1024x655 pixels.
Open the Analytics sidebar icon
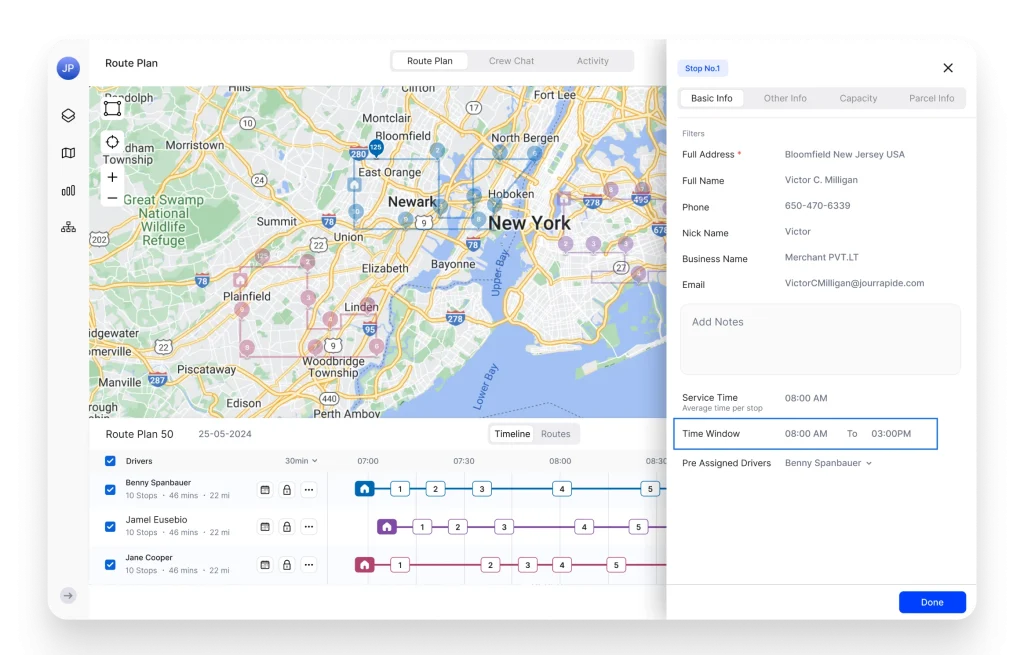tap(67, 190)
